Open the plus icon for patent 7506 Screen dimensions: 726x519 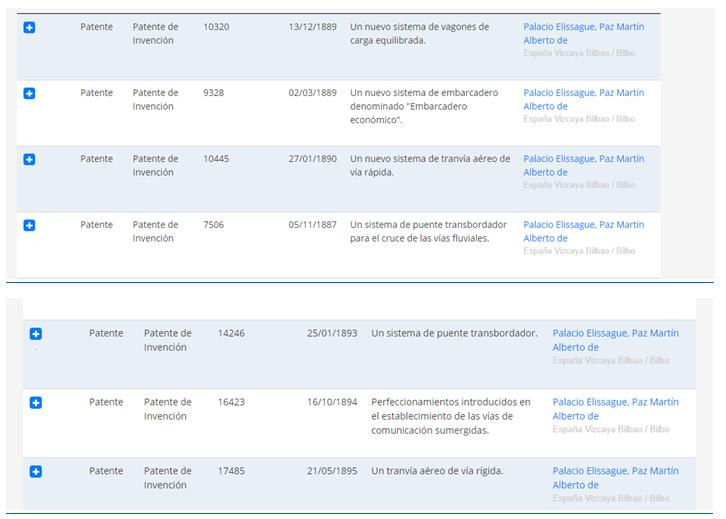click(x=29, y=225)
